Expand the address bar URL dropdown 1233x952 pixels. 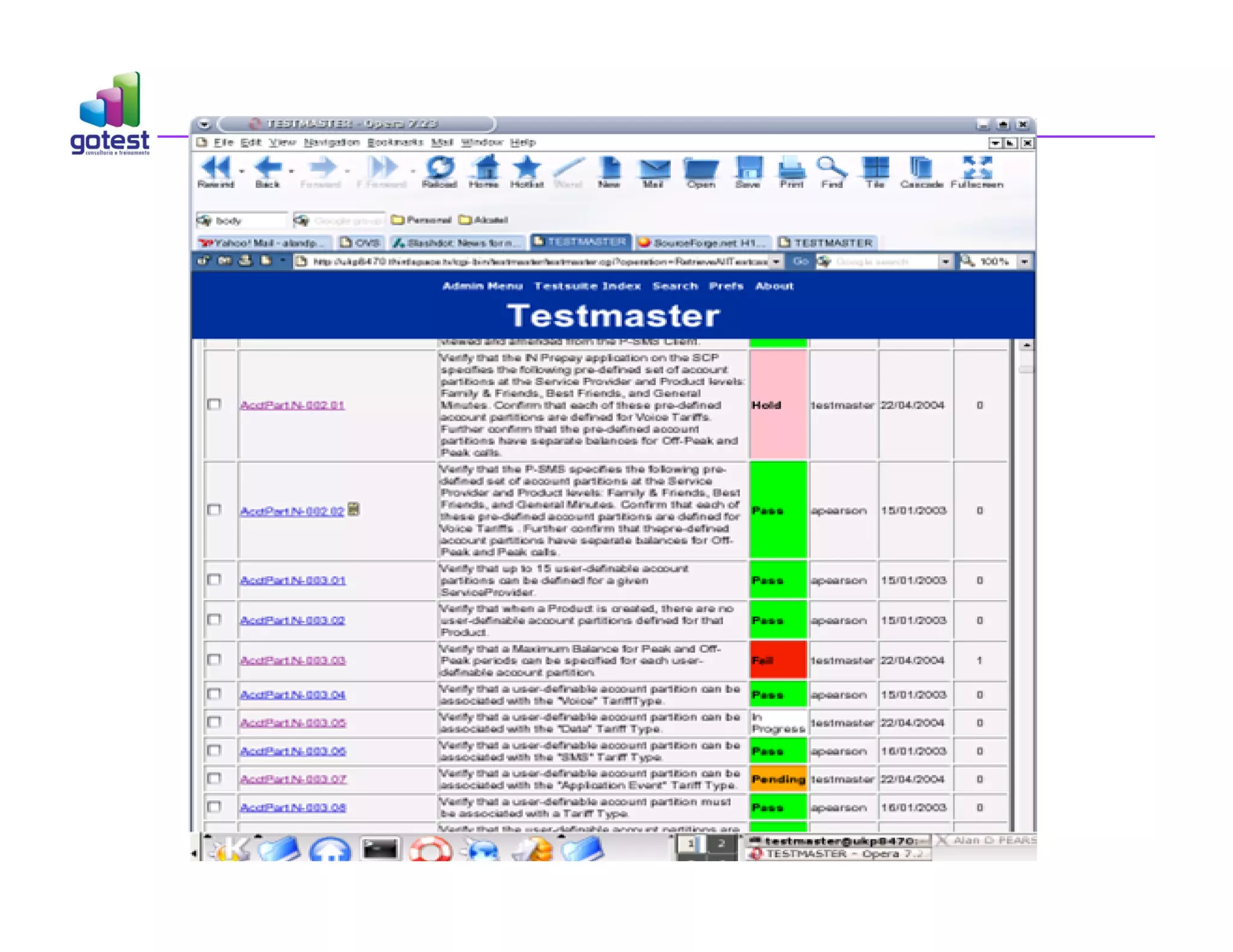pos(776,262)
